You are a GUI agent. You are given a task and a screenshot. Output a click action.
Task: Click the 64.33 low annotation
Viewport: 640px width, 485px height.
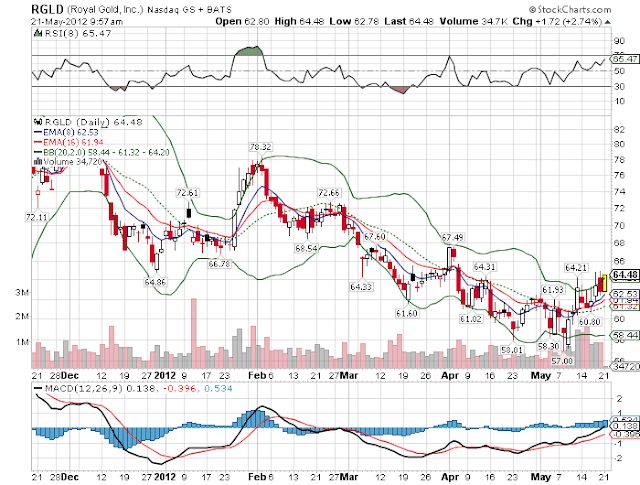click(361, 287)
